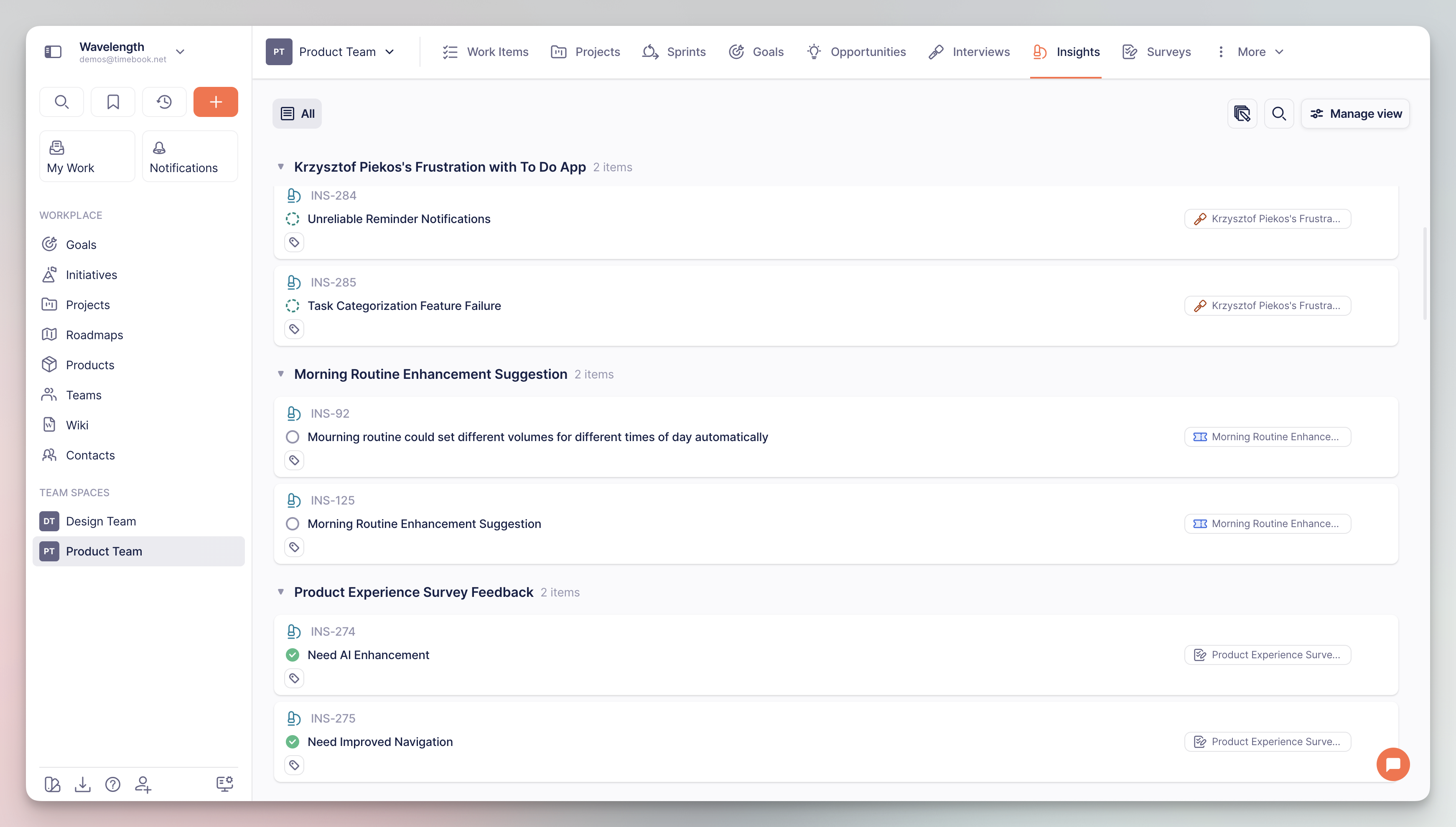Screen dimensions: 1456x827
Task: Open Products
Action: (x=138, y=365)
